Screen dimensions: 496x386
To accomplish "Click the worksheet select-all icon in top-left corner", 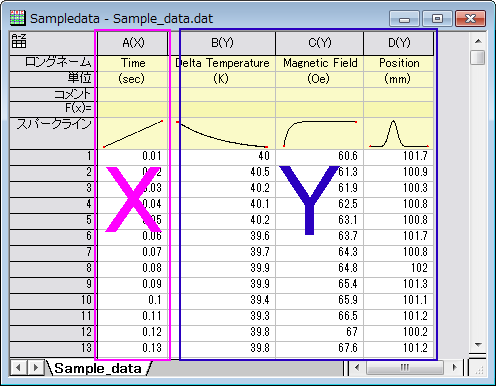I will [x=19, y=41].
